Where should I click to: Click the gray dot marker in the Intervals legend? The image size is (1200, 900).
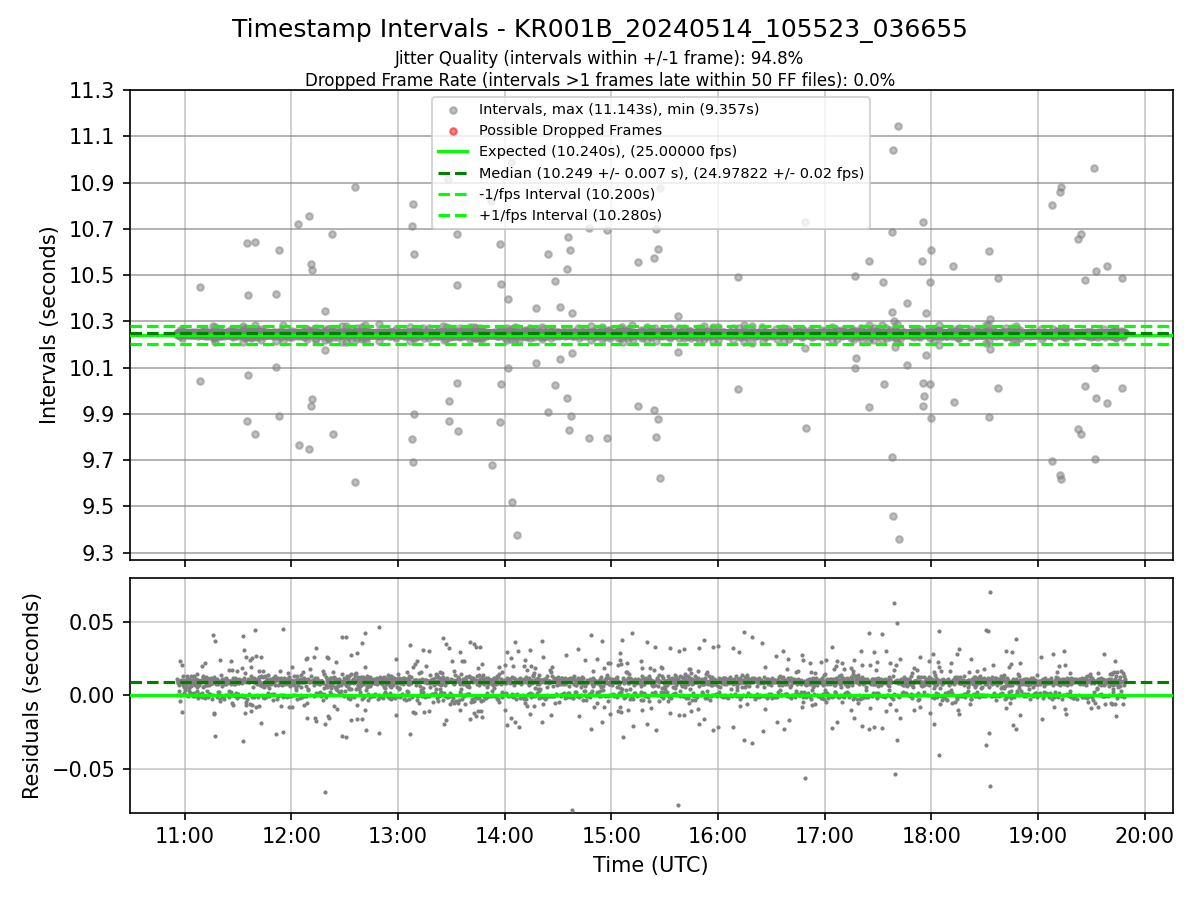tap(453, 110)
